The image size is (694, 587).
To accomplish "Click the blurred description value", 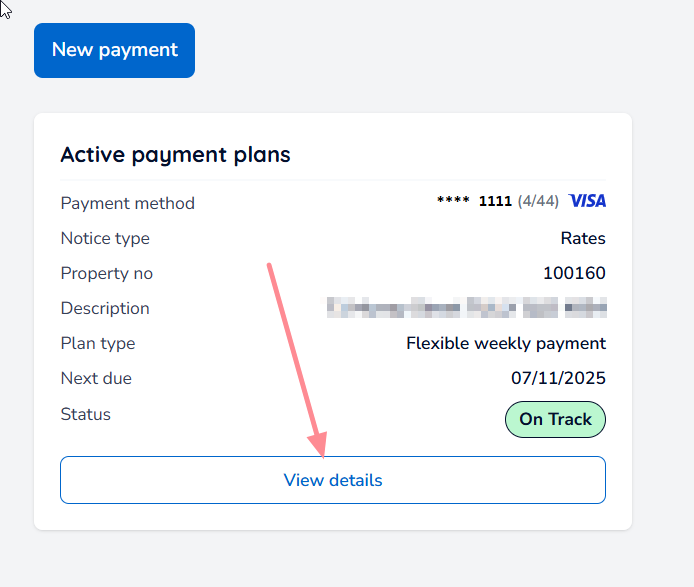I will click(x=467, y=307).
